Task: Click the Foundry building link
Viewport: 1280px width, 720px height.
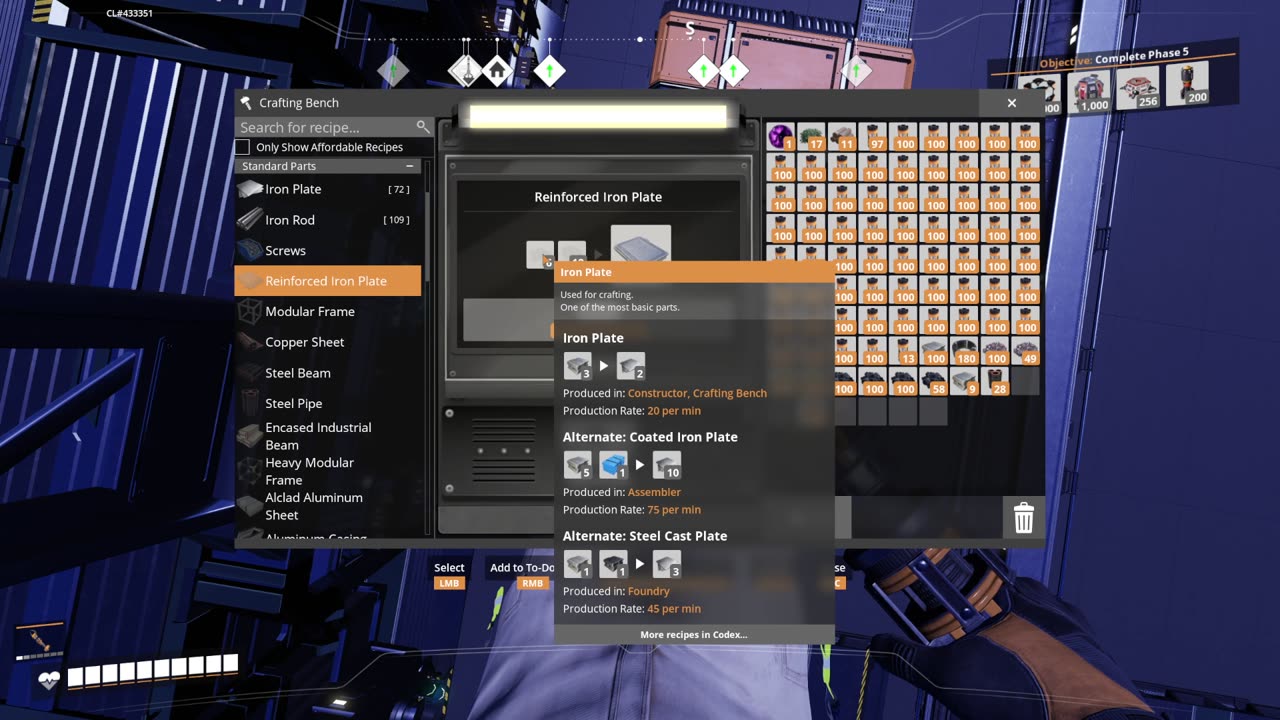Action: click(x=649, y=591)
